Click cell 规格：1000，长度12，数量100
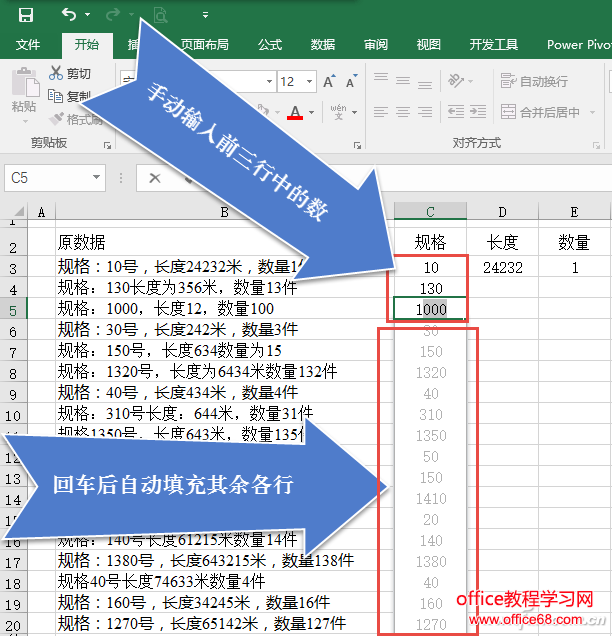Viewport: 612px width, 636px height. click(x=224, y=309)
